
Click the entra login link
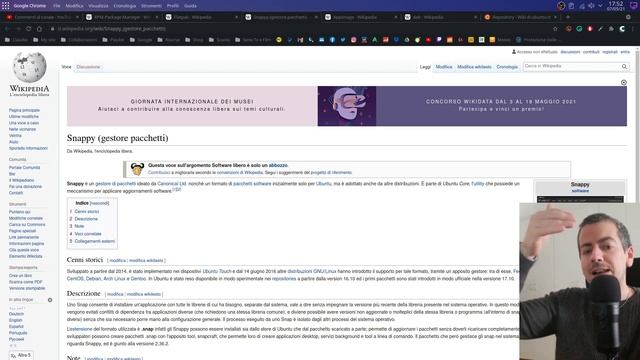625,52
